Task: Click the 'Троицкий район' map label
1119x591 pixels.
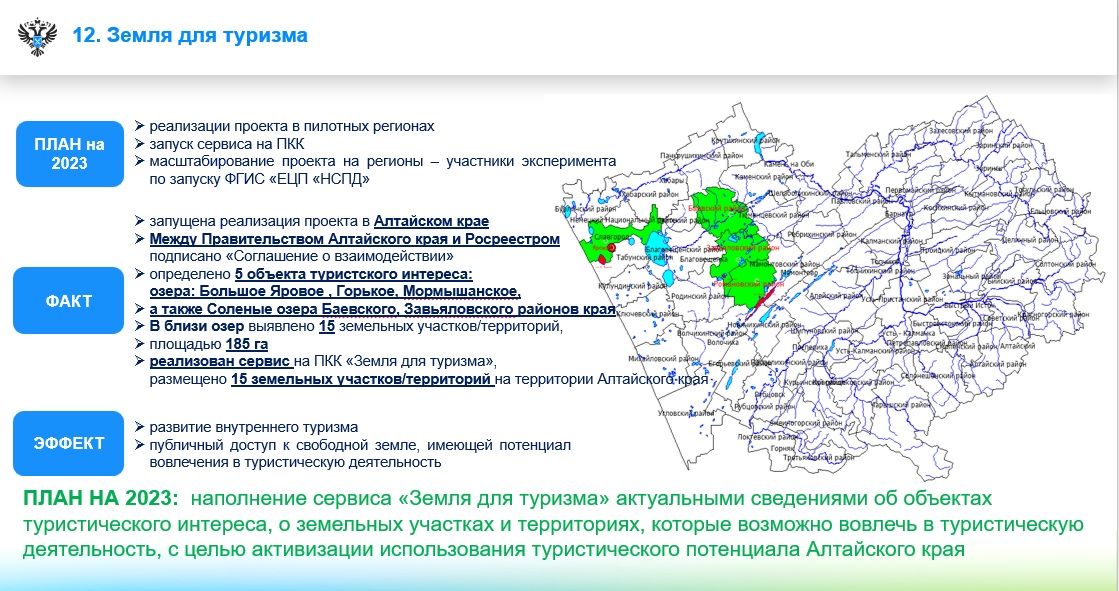Action: [948, 250]
